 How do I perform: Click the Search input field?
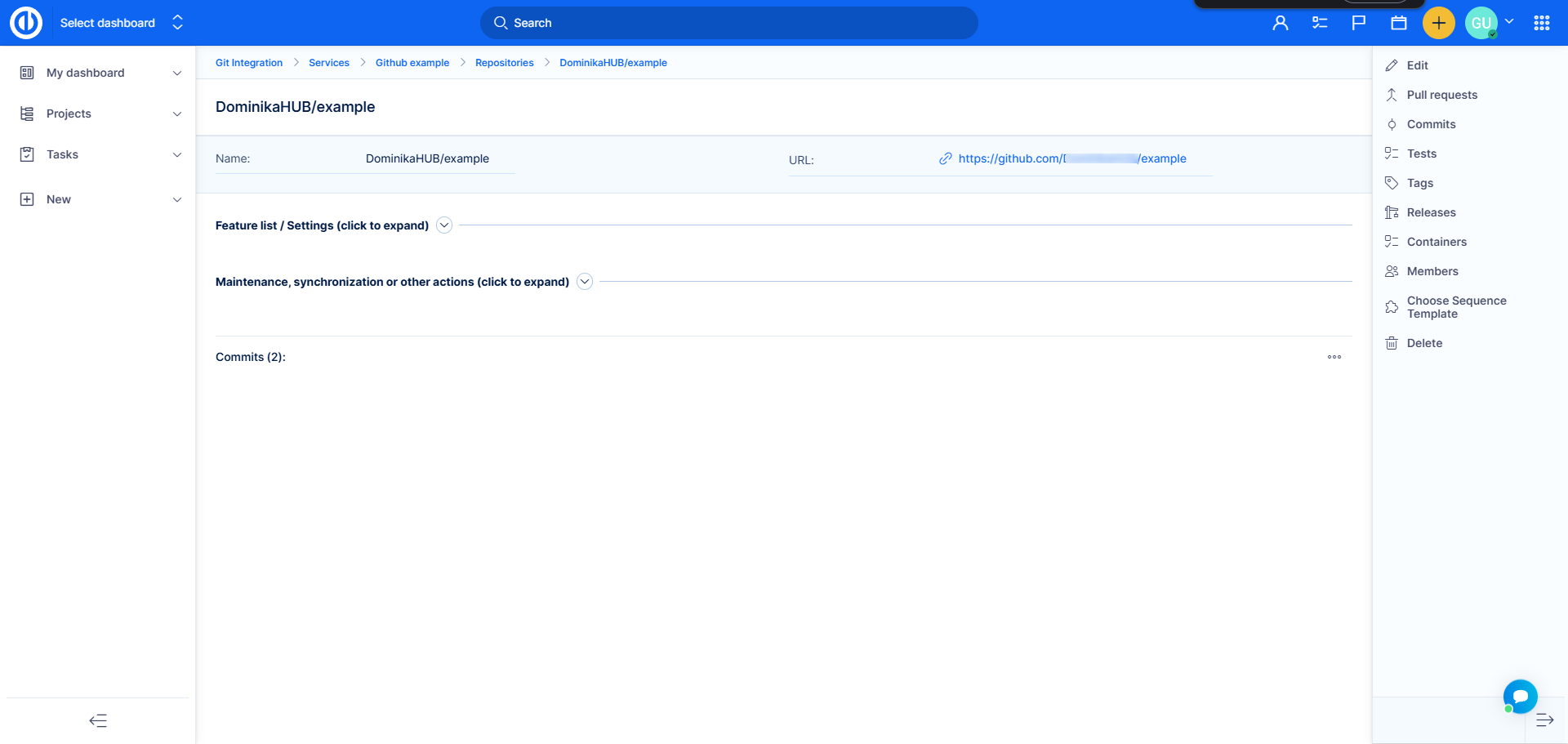click(x=728, y=23)
